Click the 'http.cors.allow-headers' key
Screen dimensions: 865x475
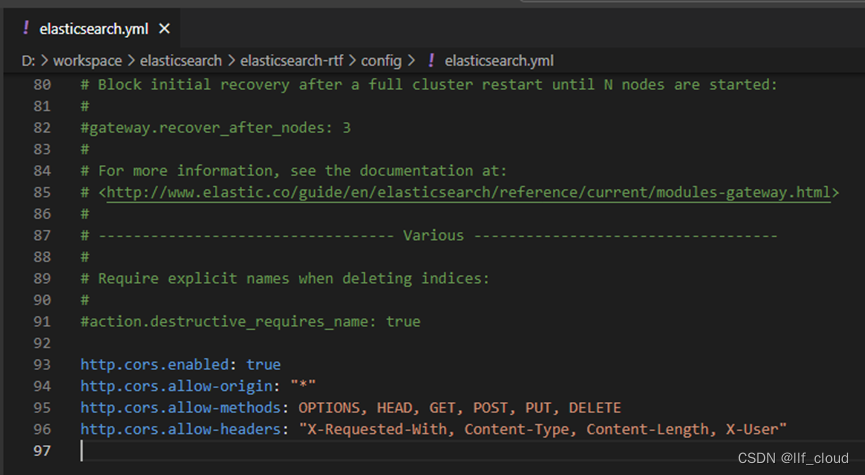tap(181, 429)
